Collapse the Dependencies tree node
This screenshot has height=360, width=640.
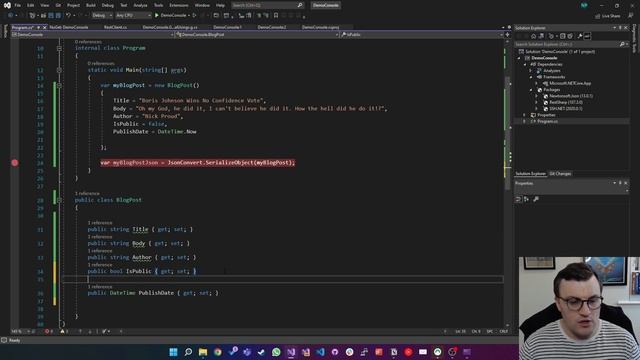click(525, 64)
